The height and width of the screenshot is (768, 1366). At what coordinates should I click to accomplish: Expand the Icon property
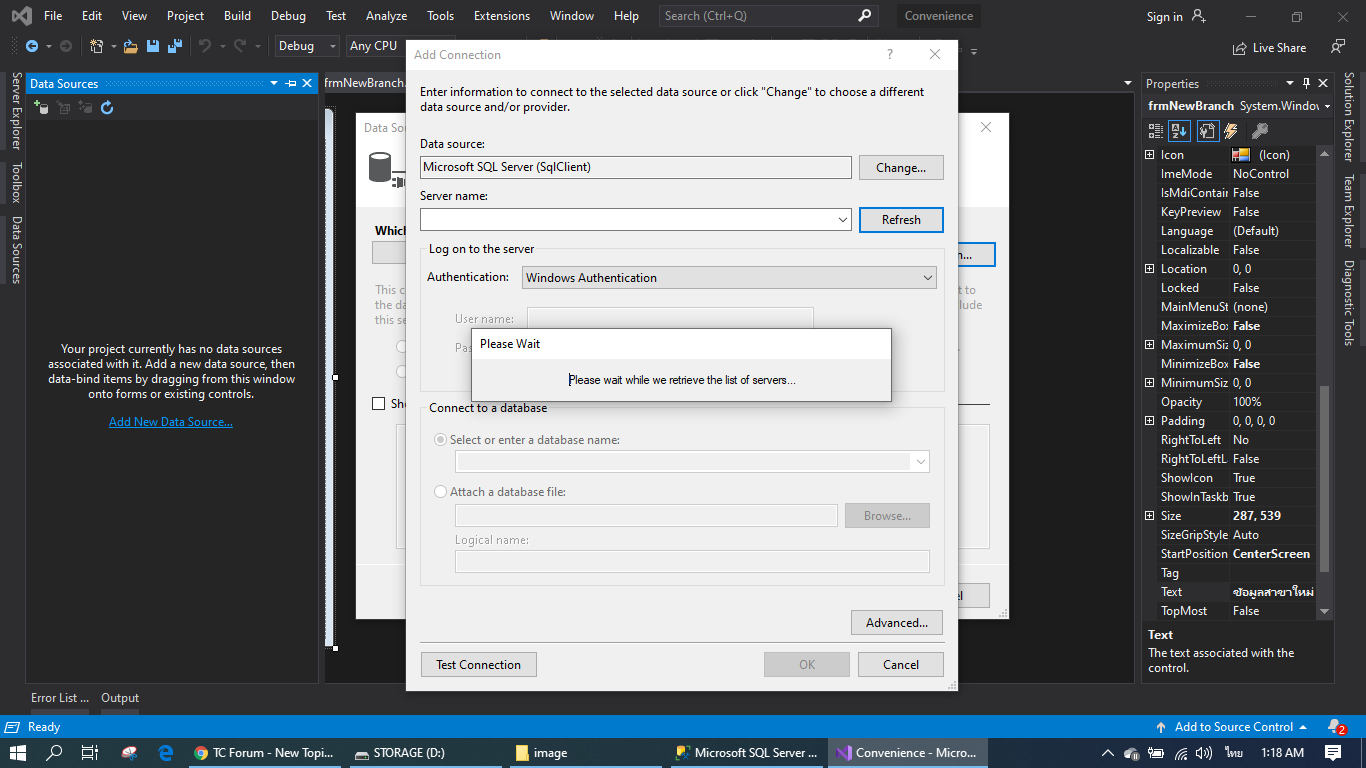tap(1150, 155)
